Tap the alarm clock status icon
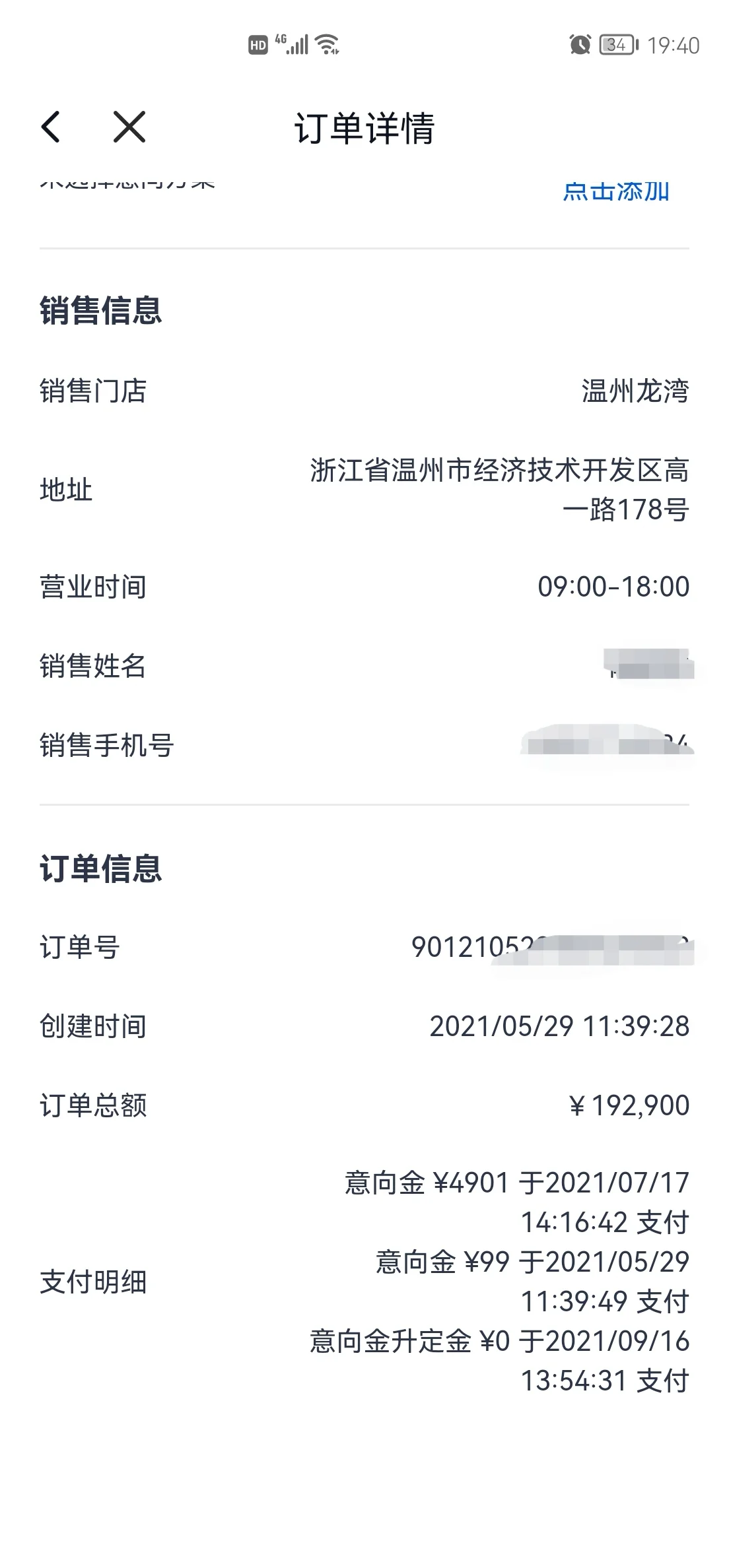The width and height of the screenshot is (729, 1568). [580, 44]
